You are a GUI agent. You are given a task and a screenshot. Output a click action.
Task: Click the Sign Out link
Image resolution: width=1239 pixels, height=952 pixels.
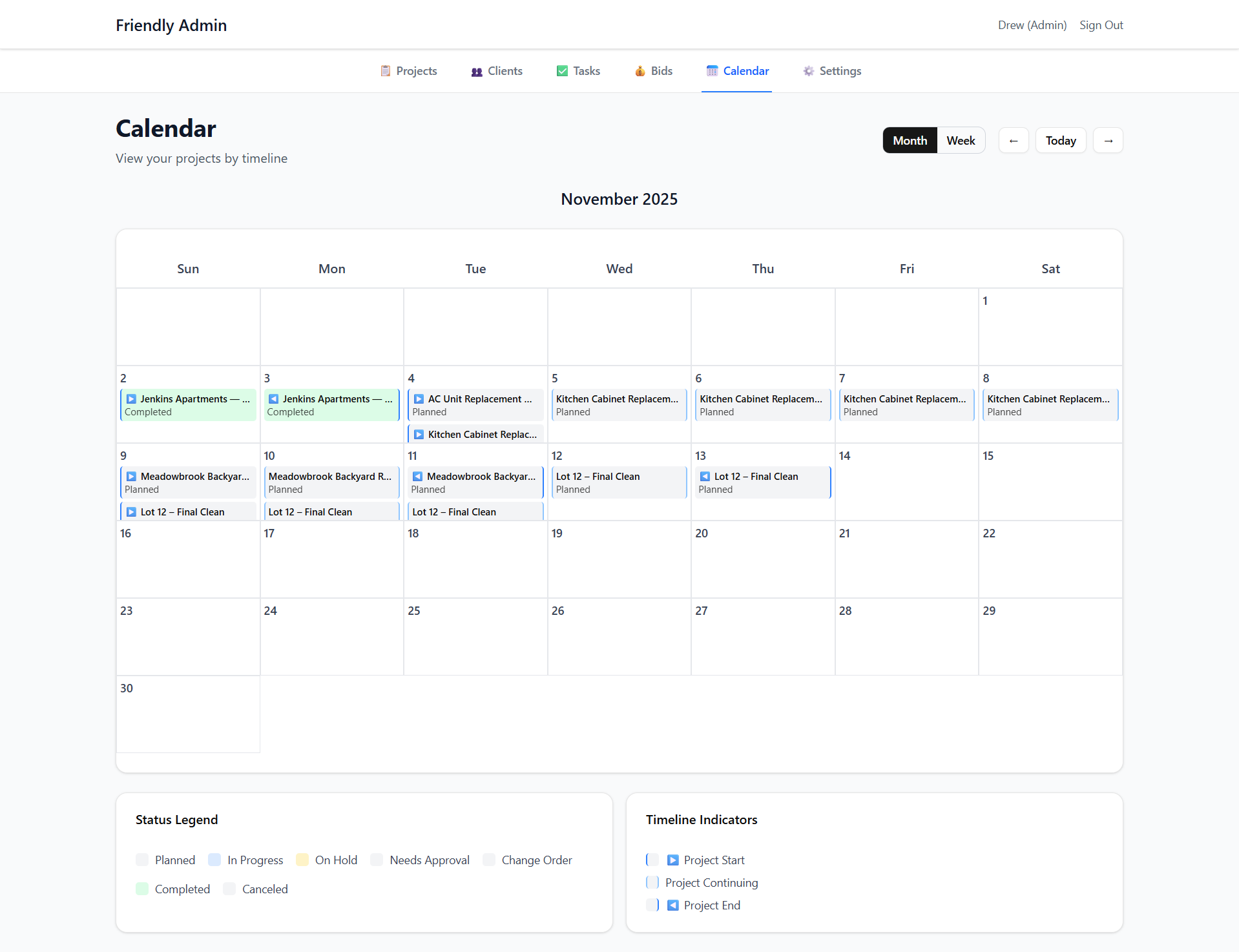[x=1101, y=25]
